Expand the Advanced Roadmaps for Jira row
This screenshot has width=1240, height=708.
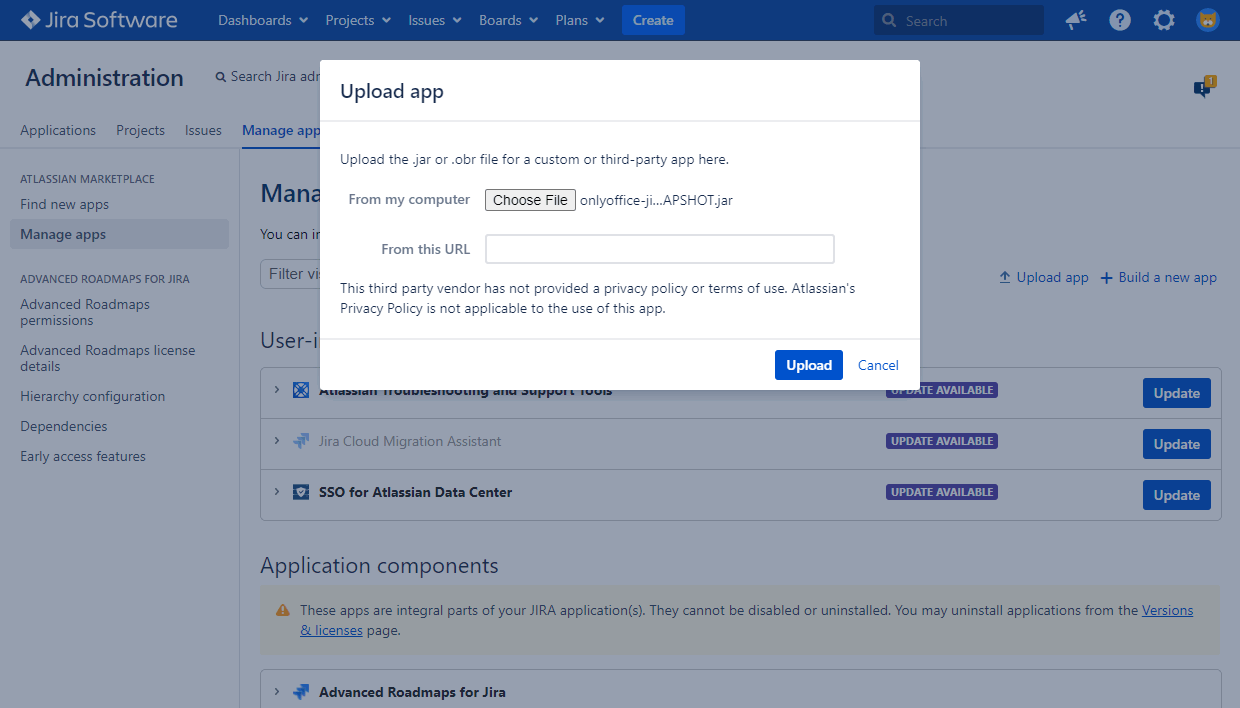point(277,692)
